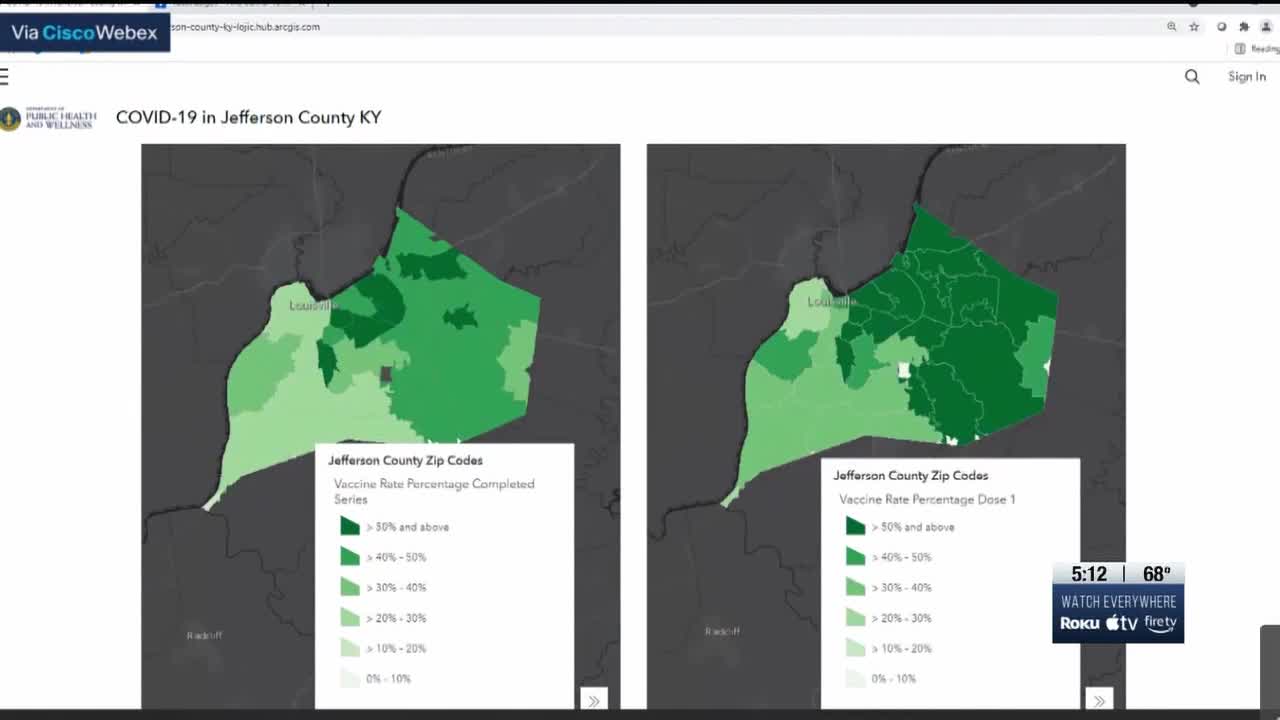Click the Radcliff label on the right map
1280x720 pixels.
(x=722, y=631)
